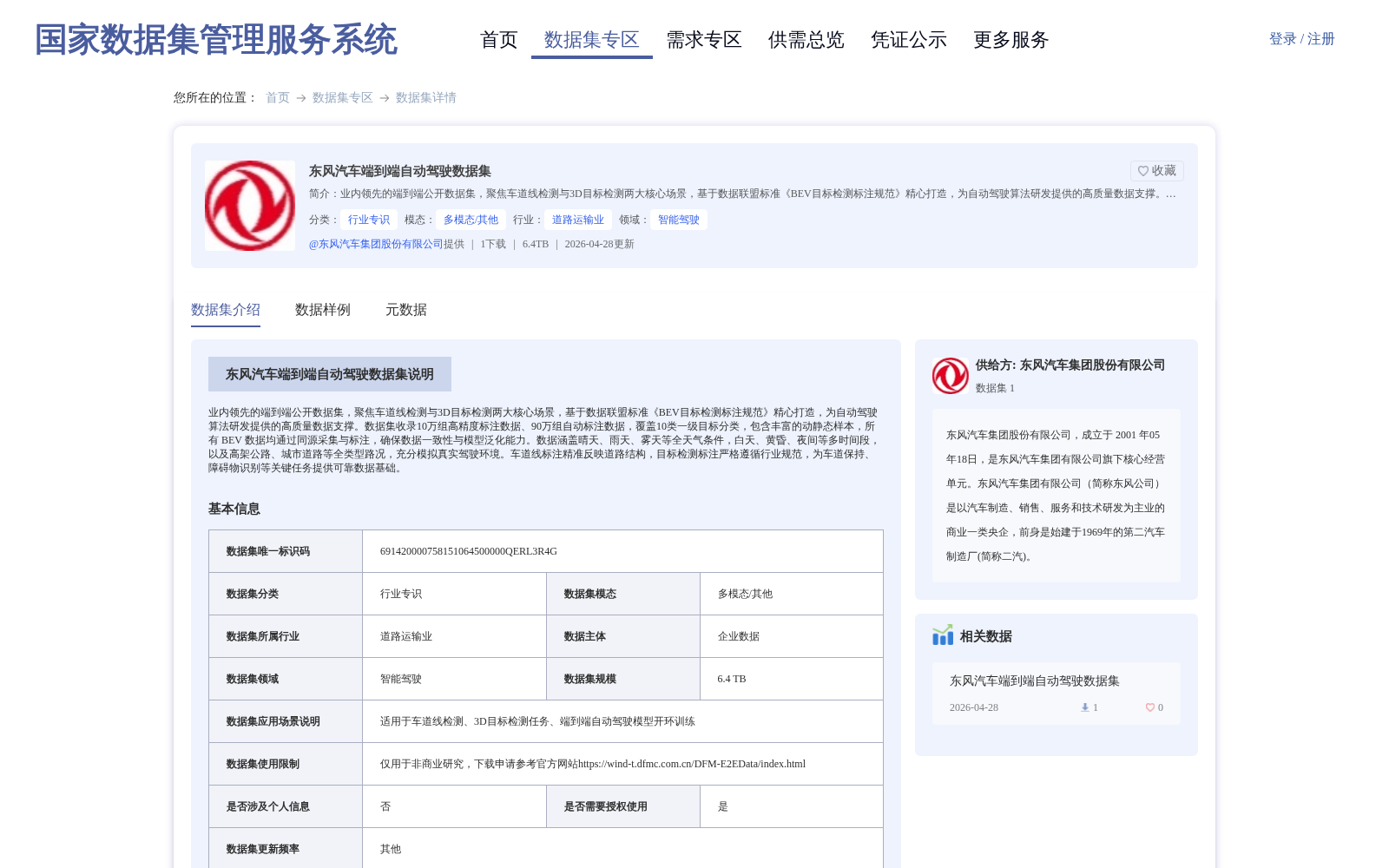
Task: Click the 2026-04-28 date in related card
Action: coord(974,707)
